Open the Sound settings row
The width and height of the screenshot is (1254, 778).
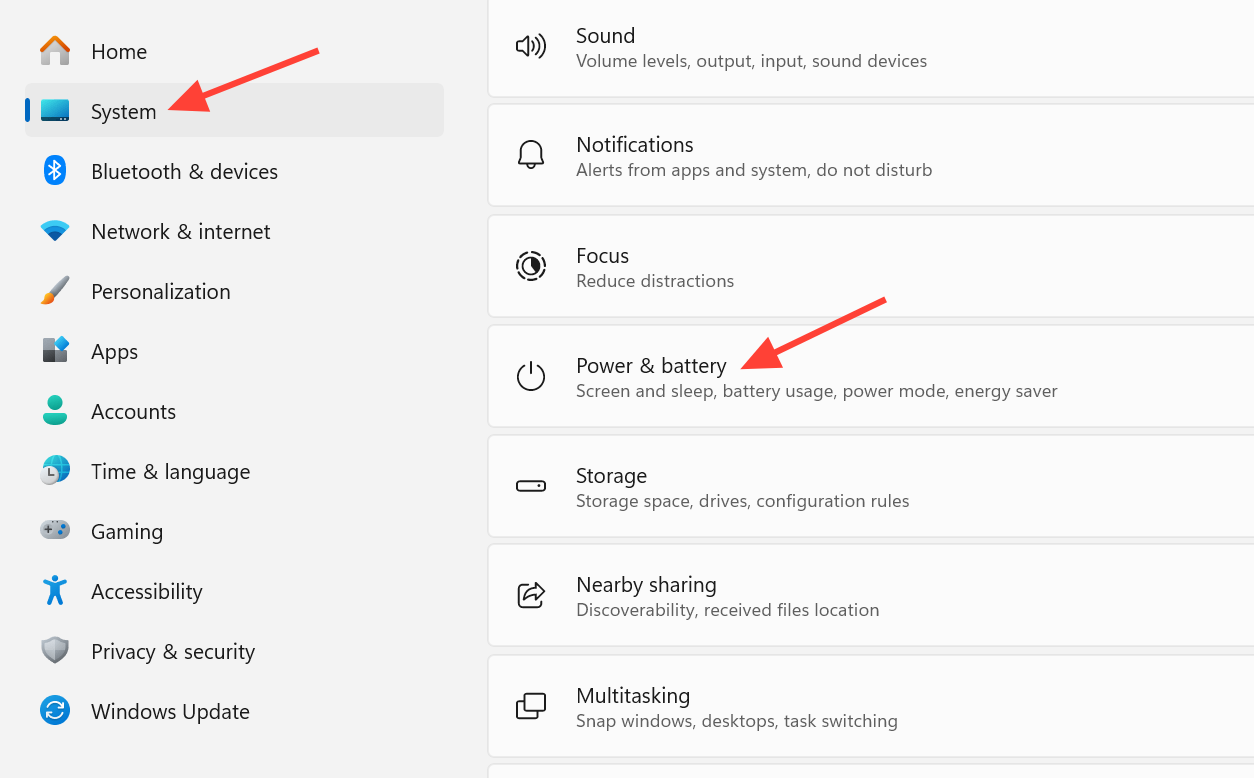click(x=870, y=48)
